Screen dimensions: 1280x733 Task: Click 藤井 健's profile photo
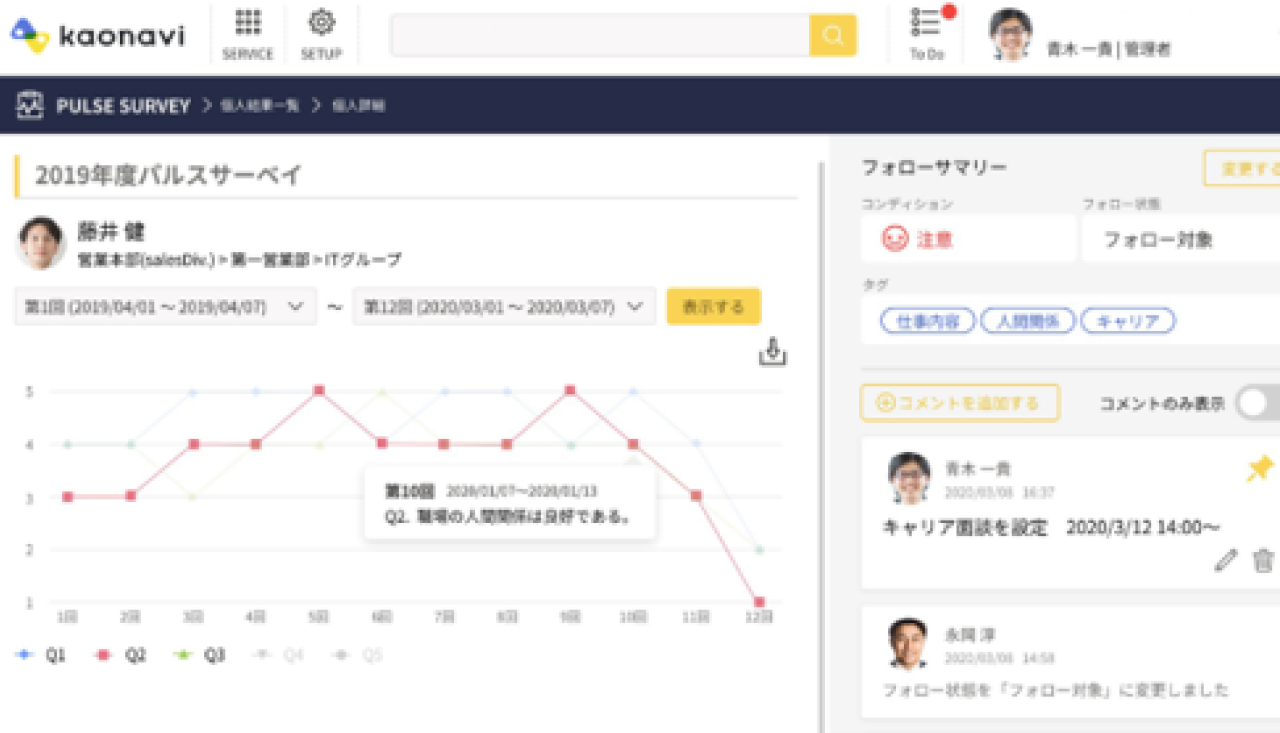[x=42, y=243]
